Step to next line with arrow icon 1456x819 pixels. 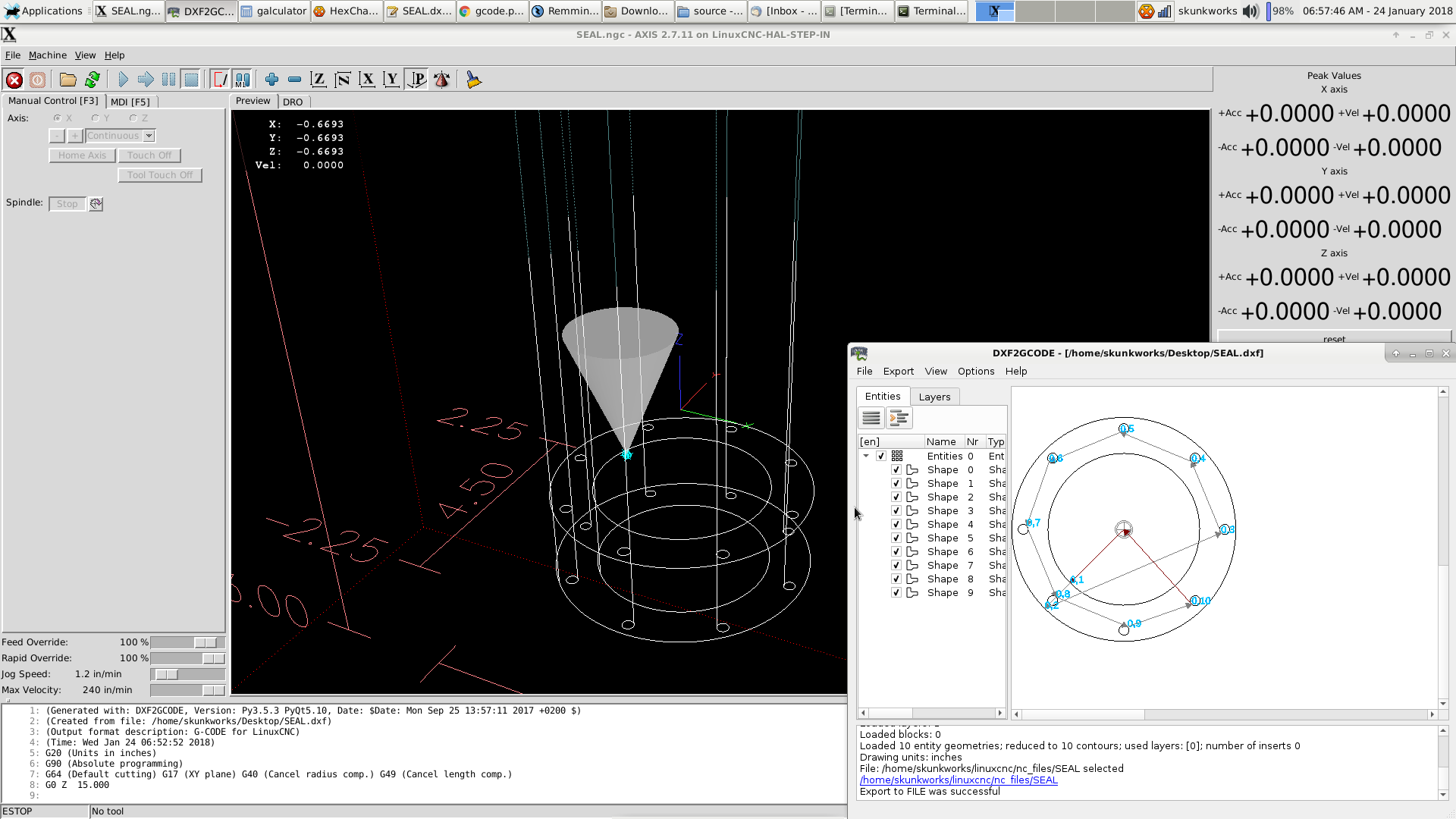point(146,80)
